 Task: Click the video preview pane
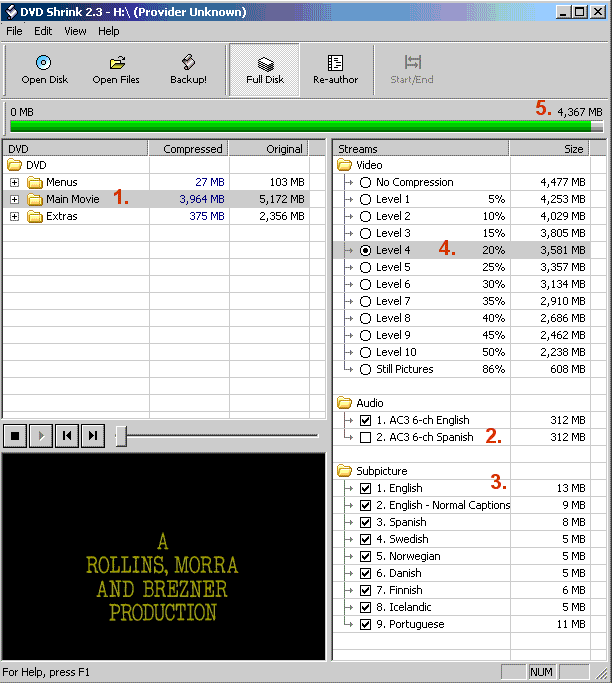pyautogui.click(x=163, y=557)
